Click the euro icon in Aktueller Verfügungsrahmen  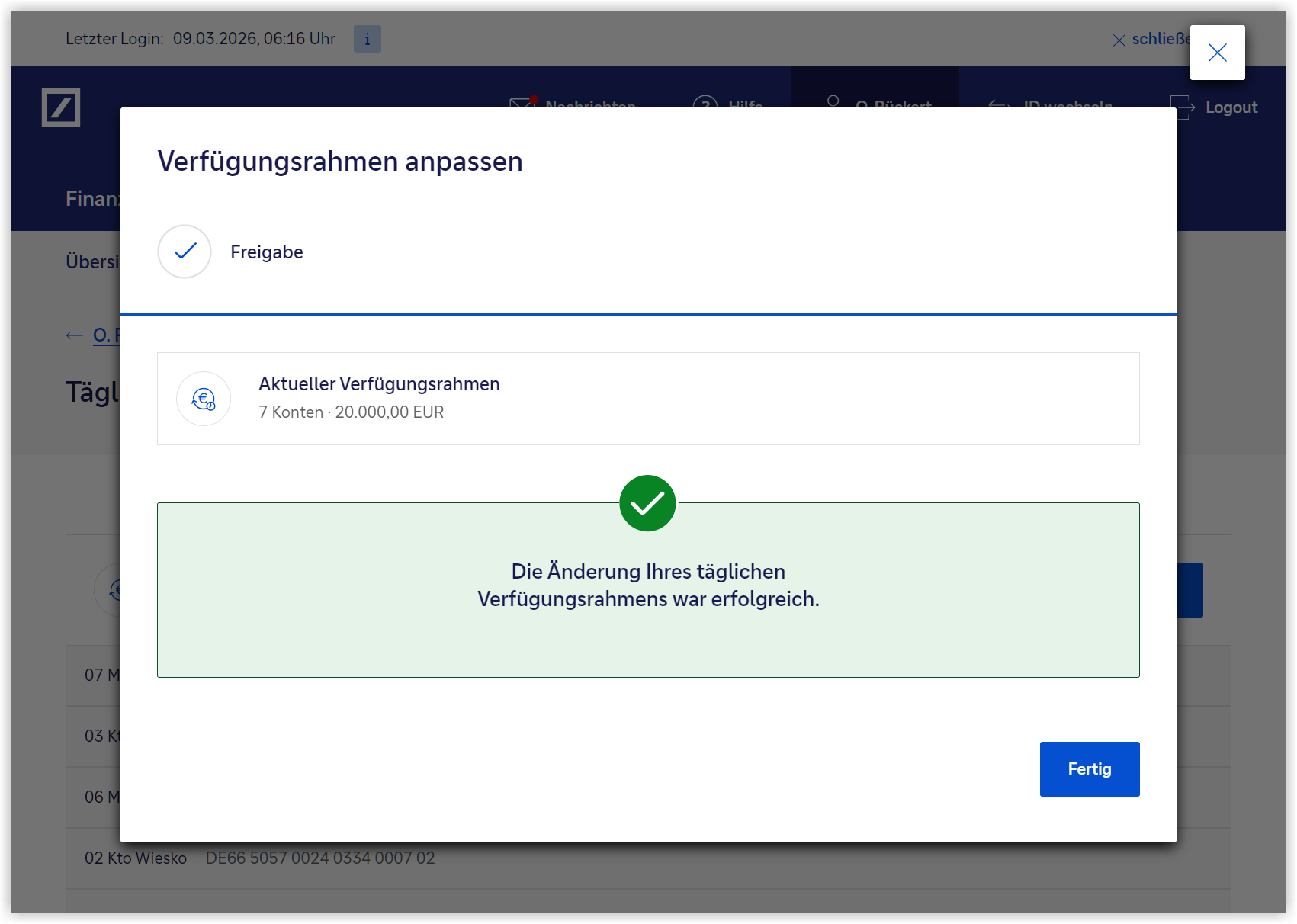204,399
